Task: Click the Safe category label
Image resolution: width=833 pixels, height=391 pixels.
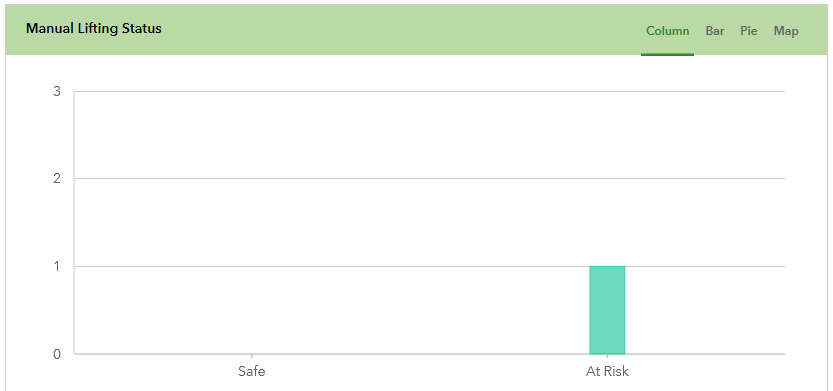Action: coord(251,371)
